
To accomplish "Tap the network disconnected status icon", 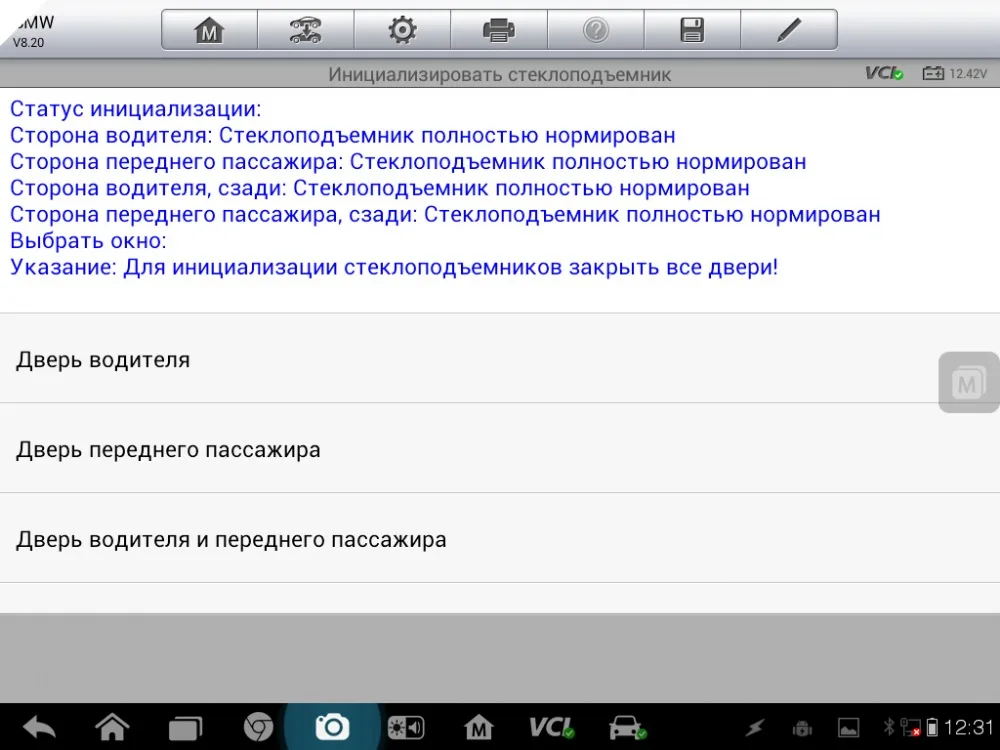I will coord(910,727).
